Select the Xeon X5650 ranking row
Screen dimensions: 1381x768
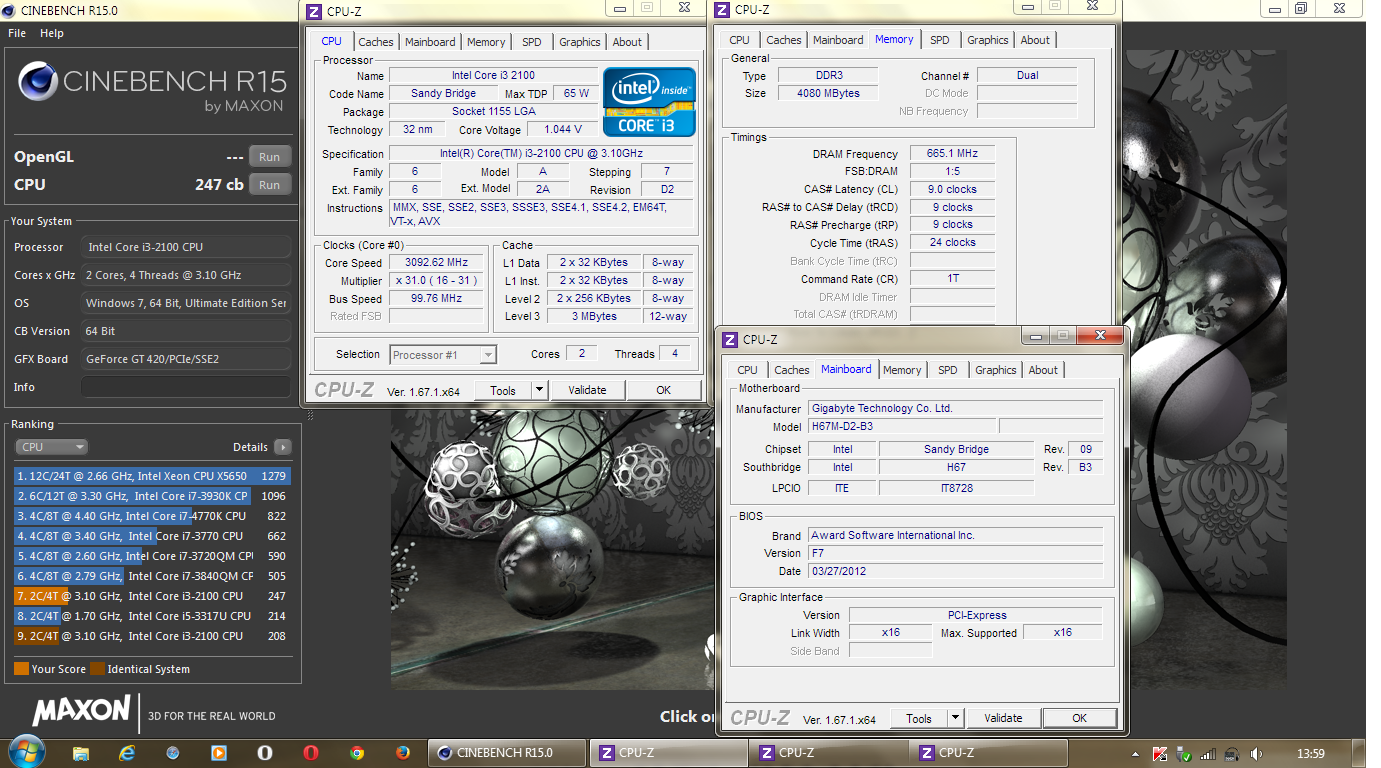(x=153, y=476)
